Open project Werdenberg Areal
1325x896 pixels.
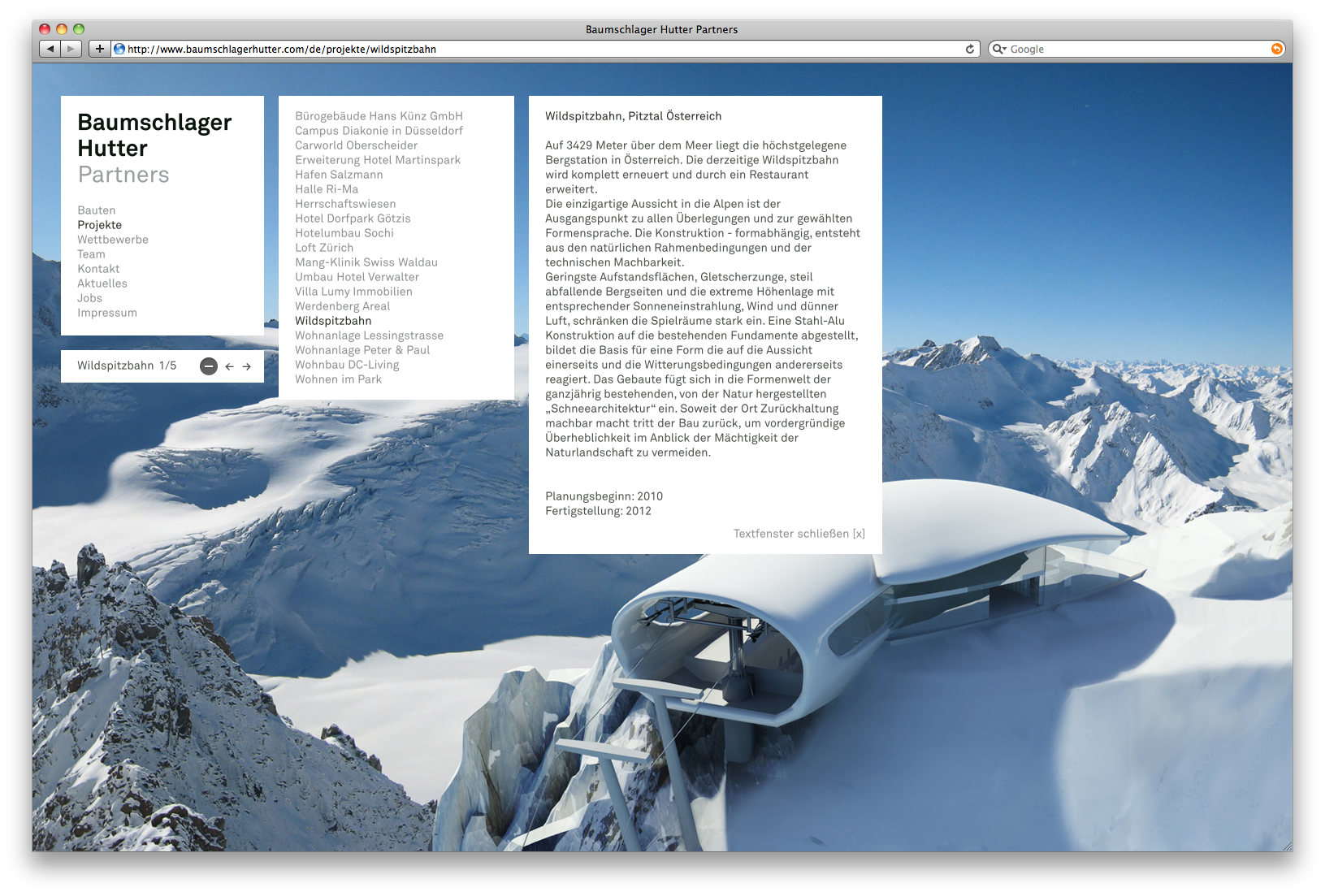[342, 306]
